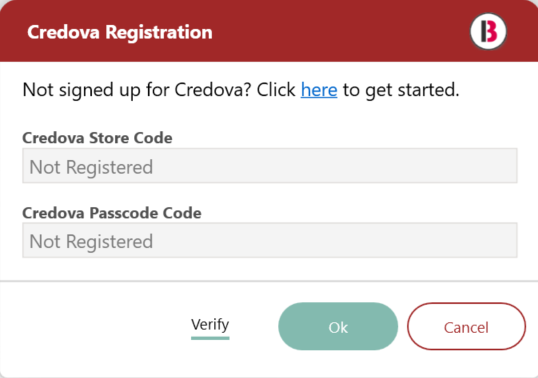Select the teal underline beneath Verify
538x378 pixels.
[210, 338]
